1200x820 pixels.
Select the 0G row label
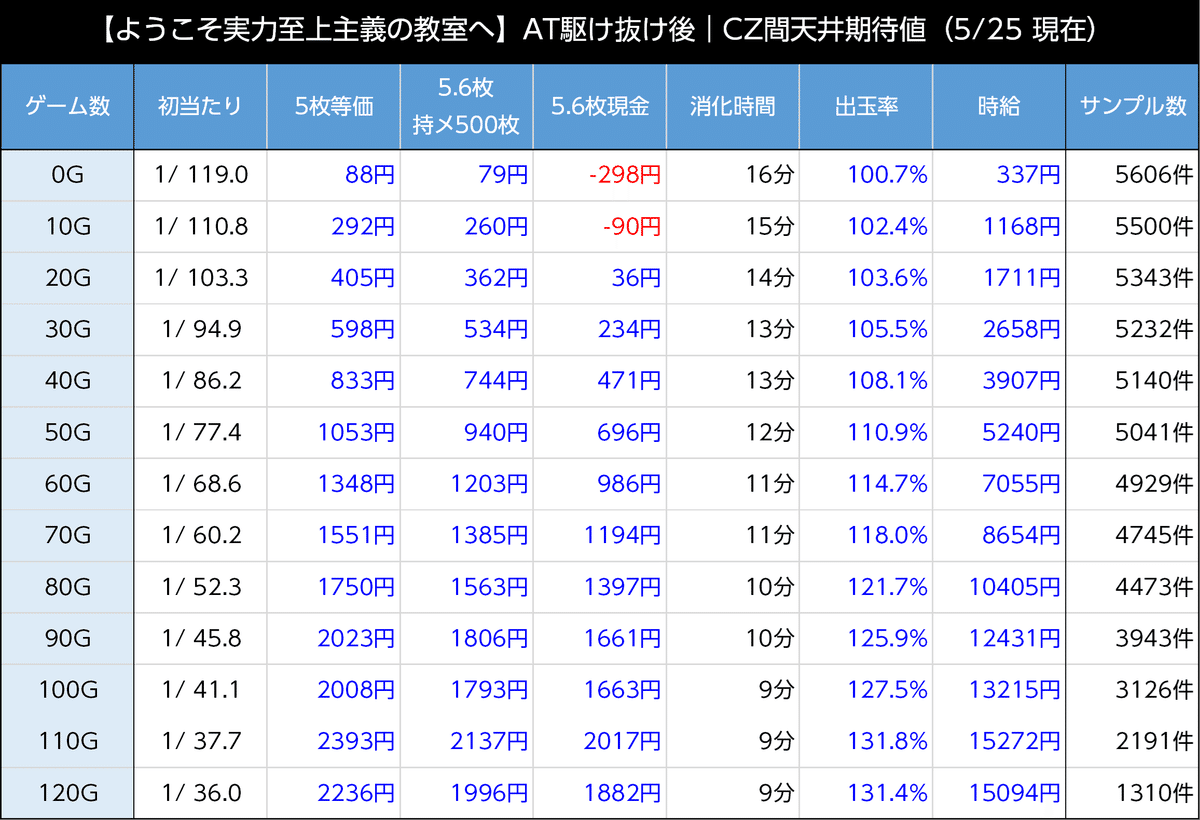tap(67, 175)
